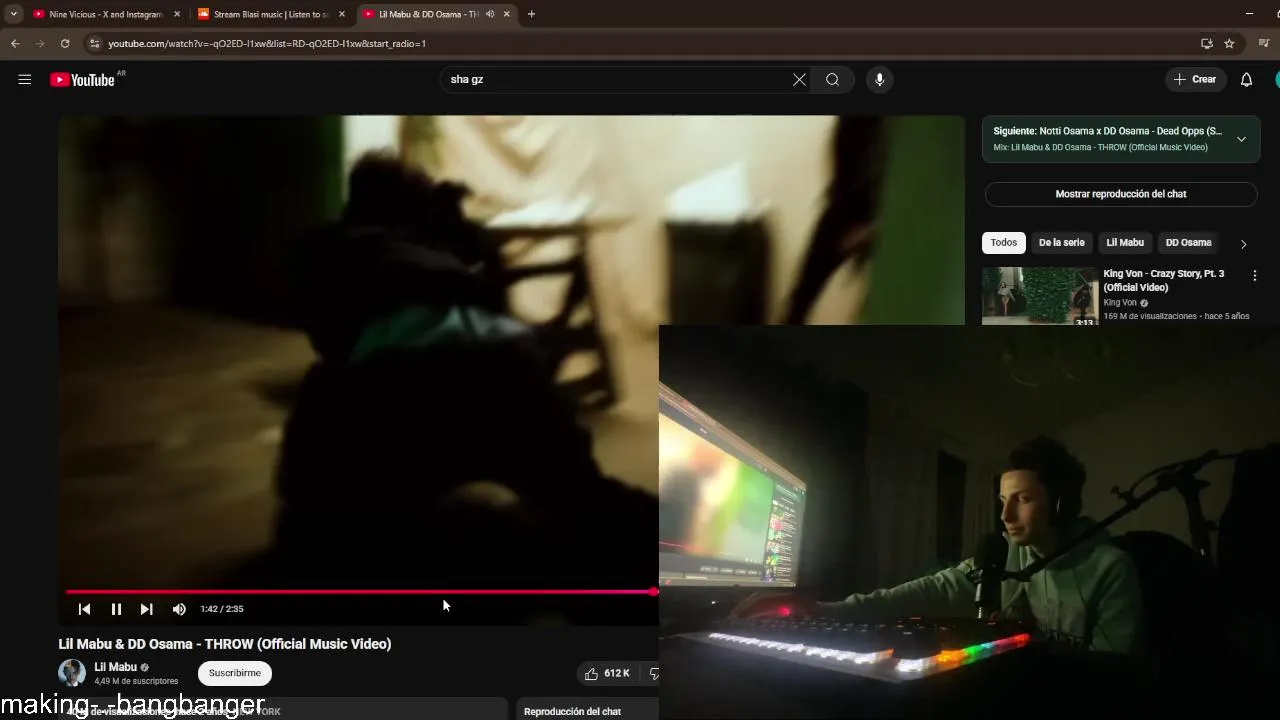Click Mostrar reproducción del chat
This screenshot has height=720, width=1280.
point(1121,194)
